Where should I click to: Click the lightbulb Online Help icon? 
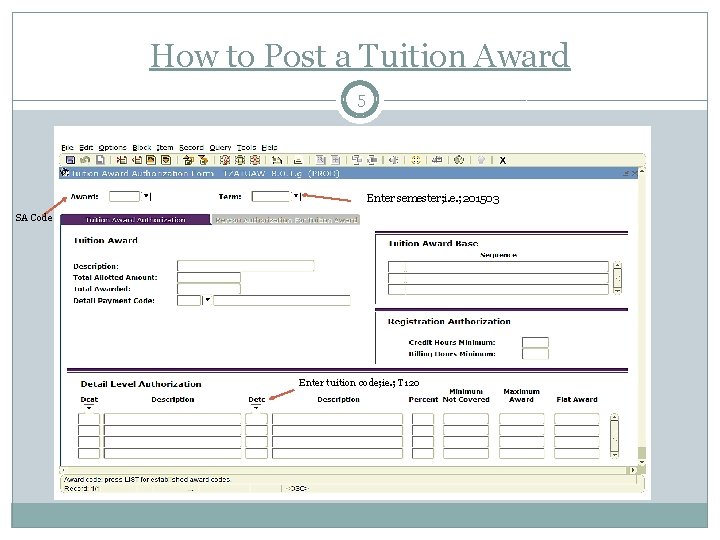point(481,160)
